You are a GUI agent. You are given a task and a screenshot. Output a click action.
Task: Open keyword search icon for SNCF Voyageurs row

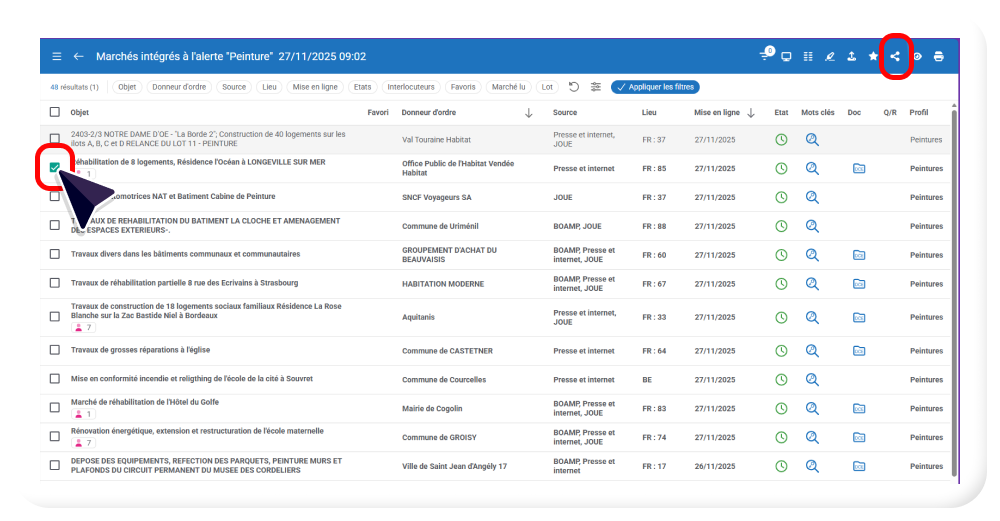[x=812, y=197]
